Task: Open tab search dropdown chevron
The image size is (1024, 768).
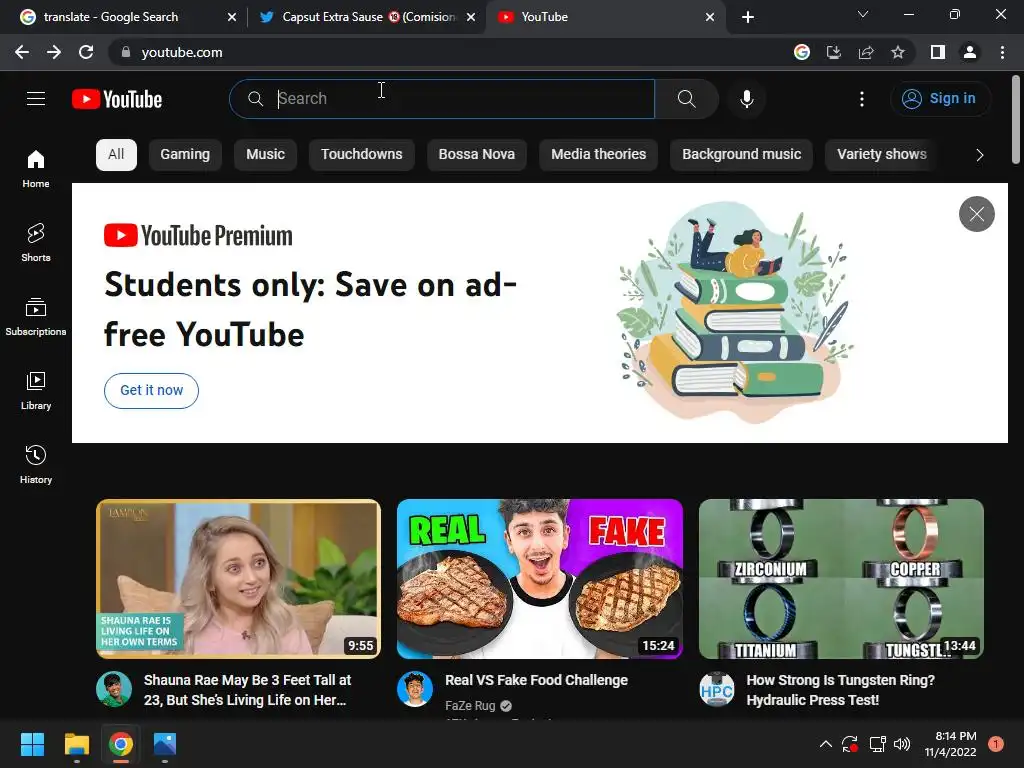Action: 863,14
